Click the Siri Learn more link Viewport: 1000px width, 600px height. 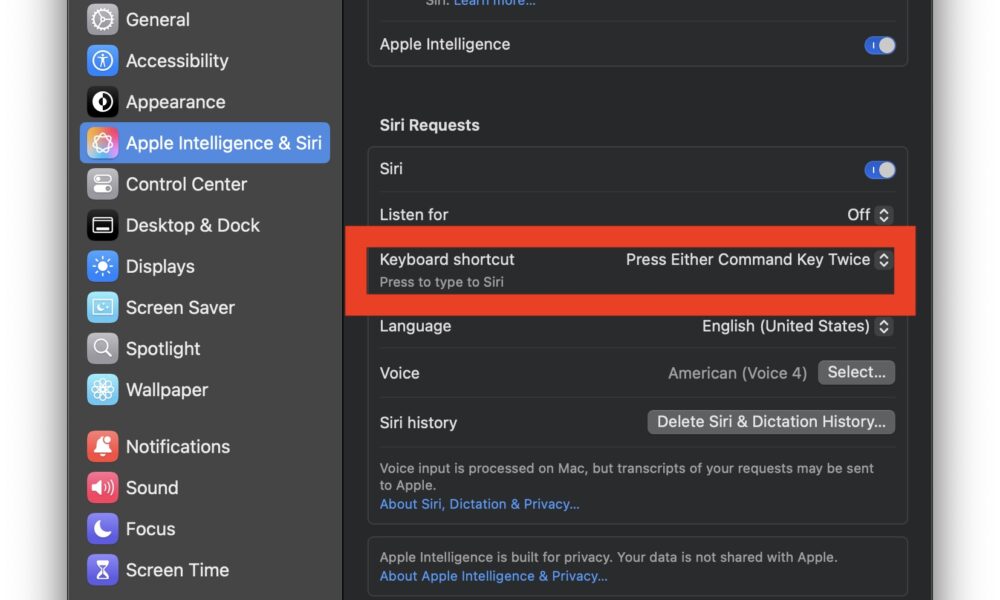click(x=494, y=3)
